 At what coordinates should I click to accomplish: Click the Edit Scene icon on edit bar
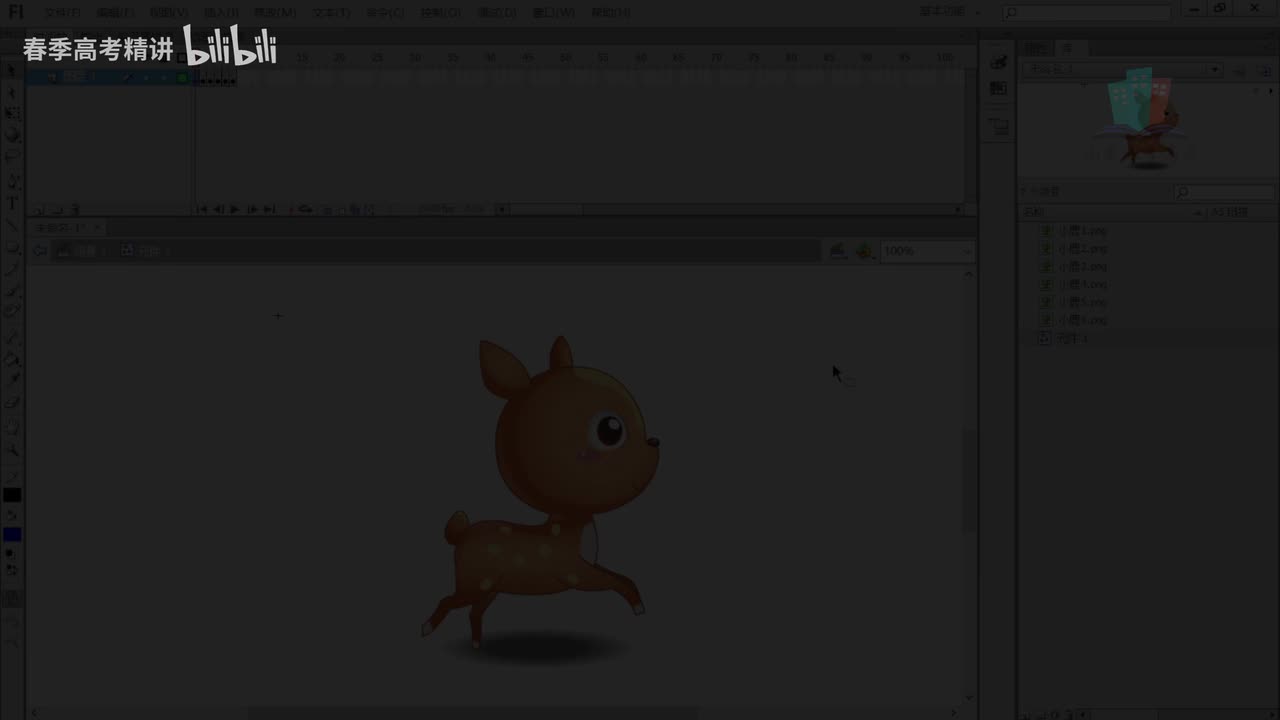(x=838, y=250)
